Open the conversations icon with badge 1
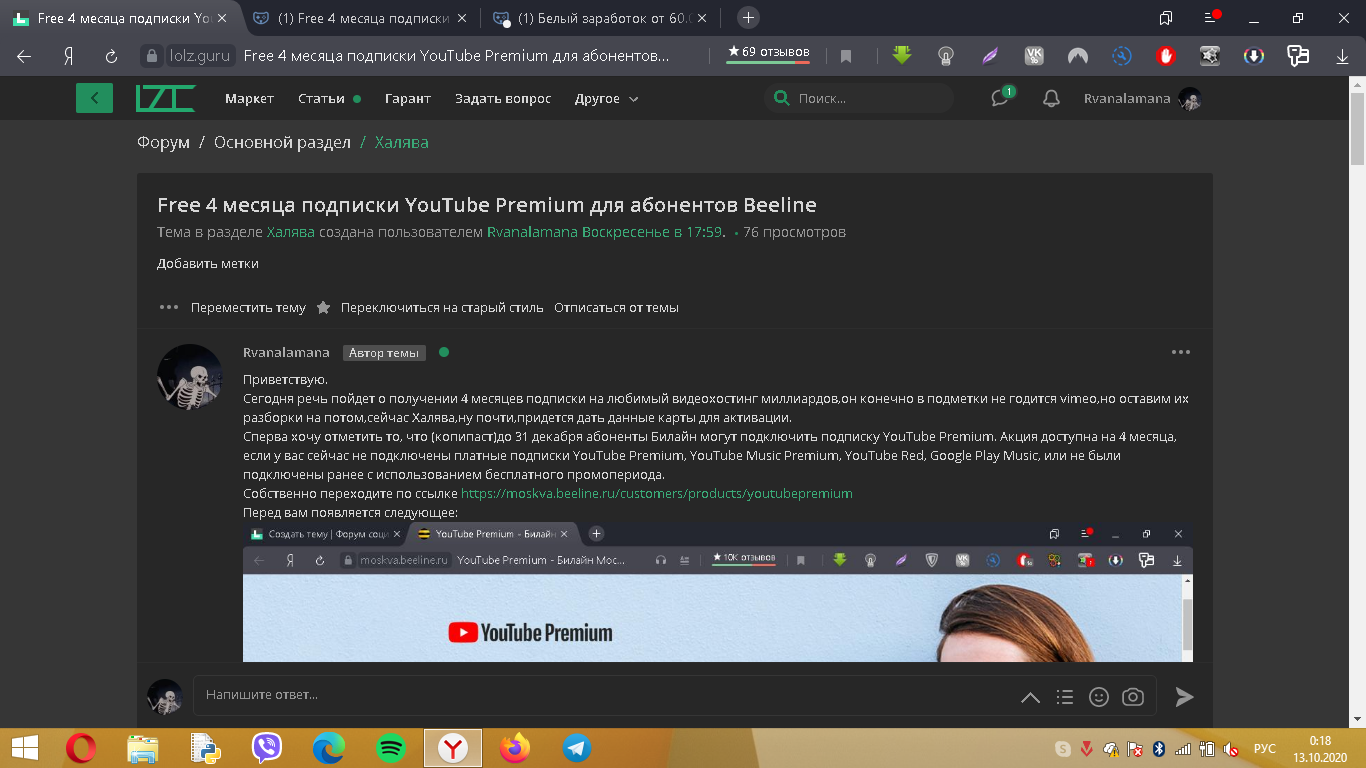 click(x=1001, y=97)
